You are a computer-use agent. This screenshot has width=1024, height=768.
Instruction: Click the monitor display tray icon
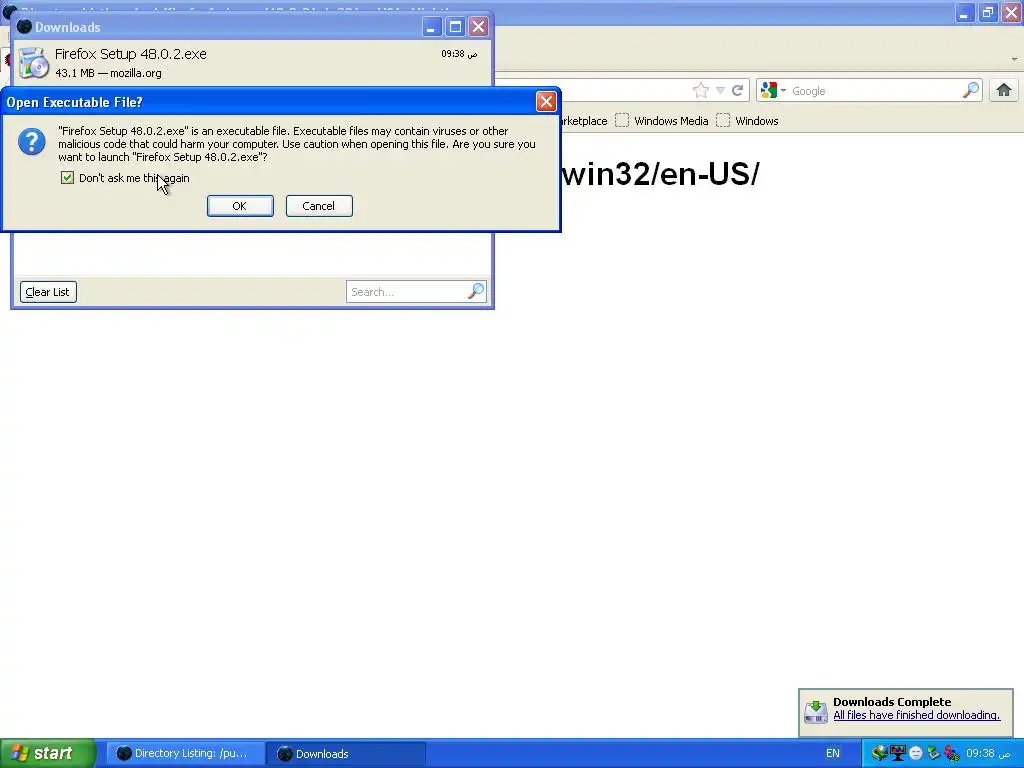pos(898,753)
